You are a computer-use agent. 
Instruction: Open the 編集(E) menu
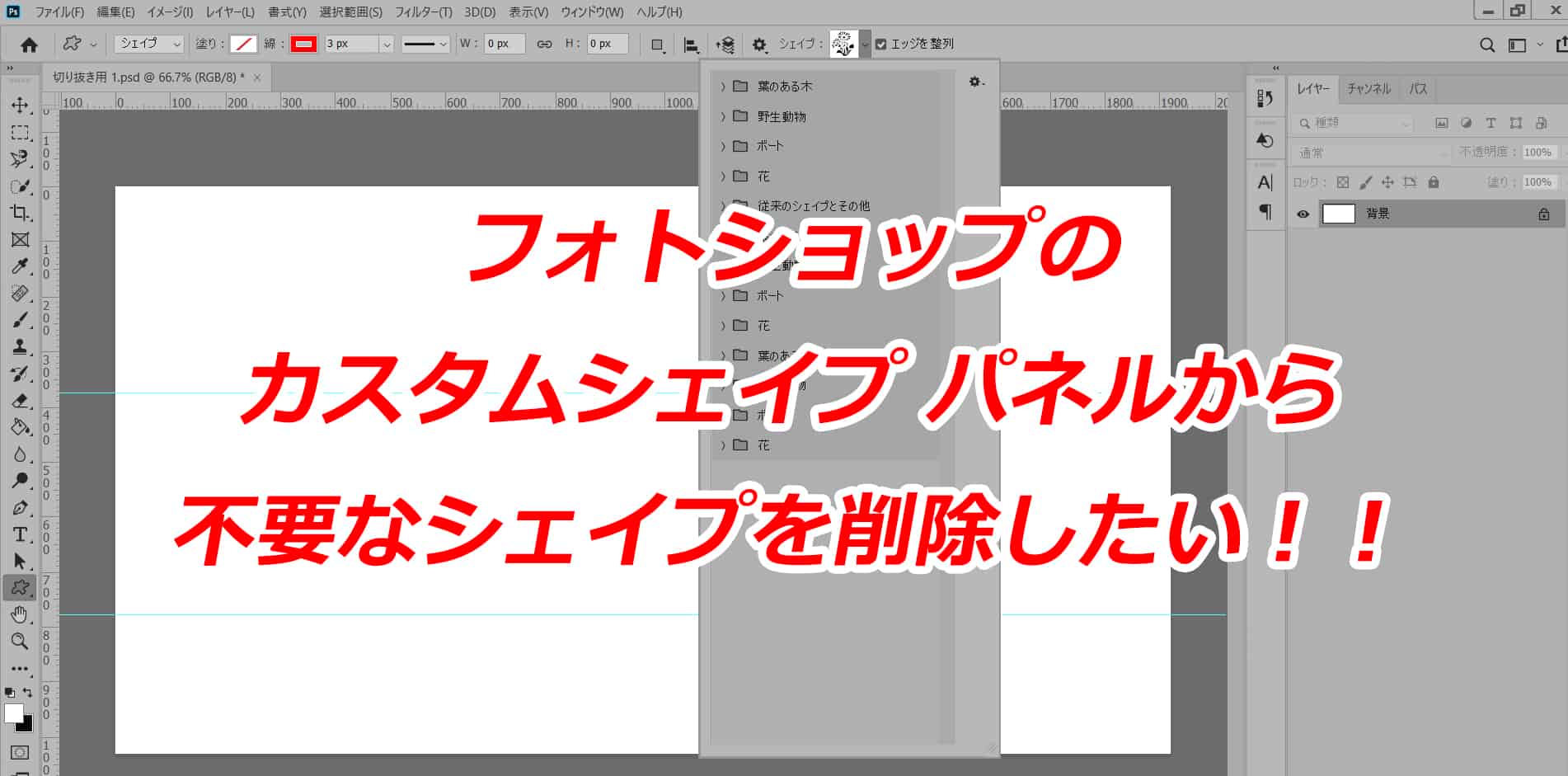(115, 12)
